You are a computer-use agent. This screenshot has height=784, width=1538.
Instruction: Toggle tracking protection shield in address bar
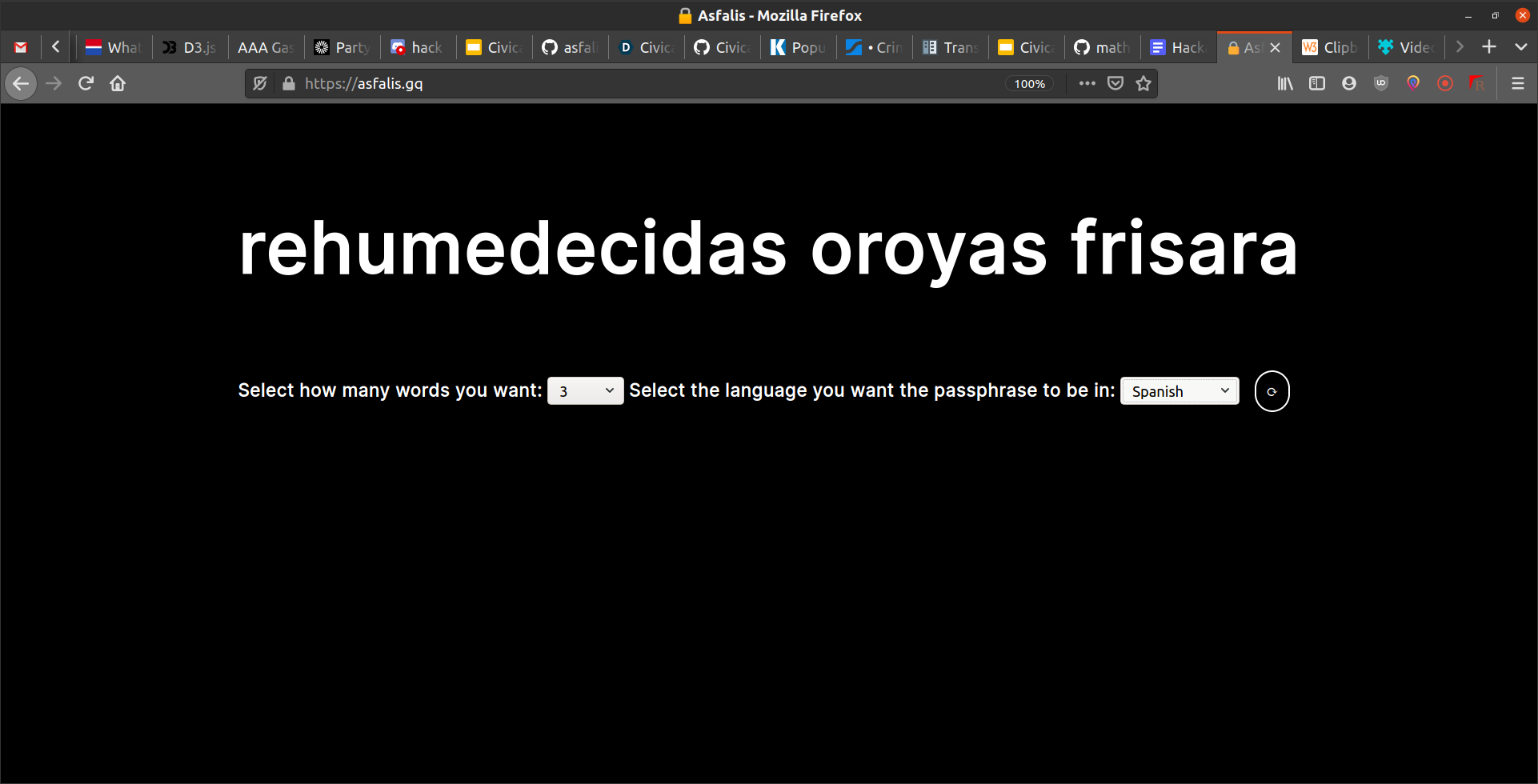pos(260,83)
